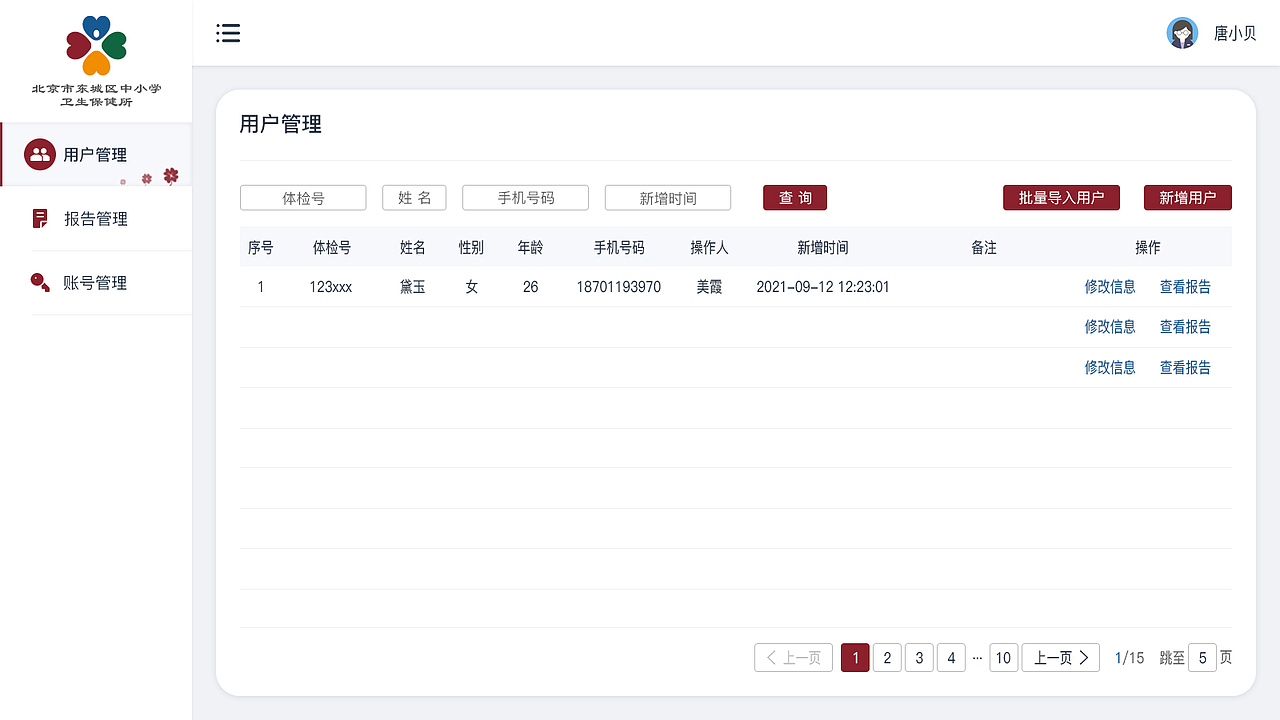Click name cell 黛玉
1280x720 pixels.
point(413,287)
